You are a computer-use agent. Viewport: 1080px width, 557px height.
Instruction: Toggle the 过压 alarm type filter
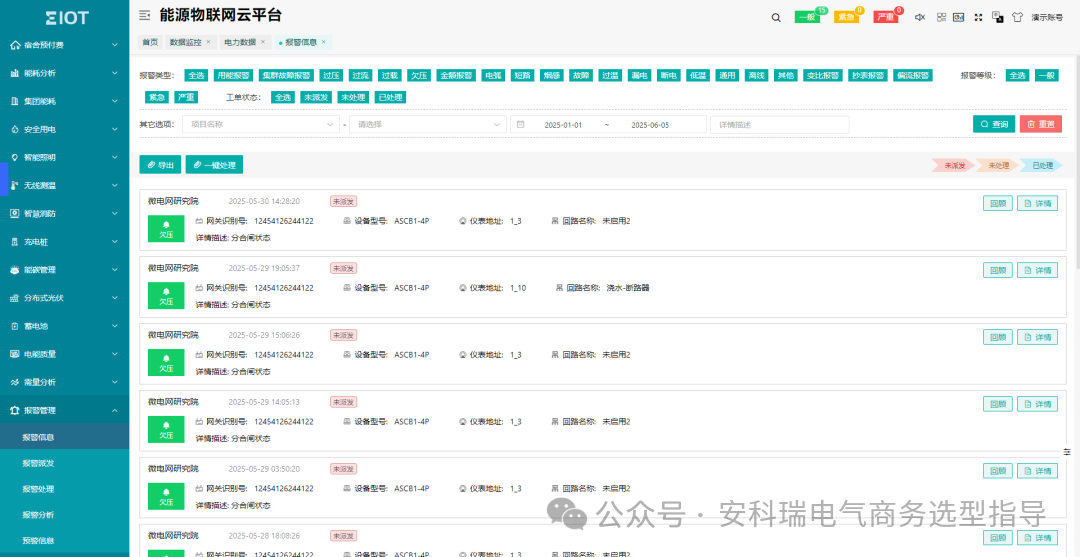331,76
